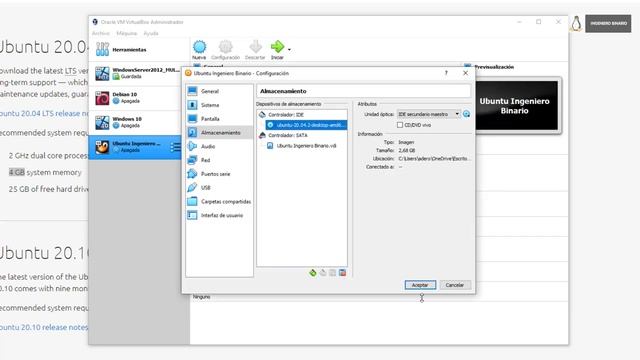Click the Nueva machine toolbar icon
640x360 pixels.
pos(200,47)
